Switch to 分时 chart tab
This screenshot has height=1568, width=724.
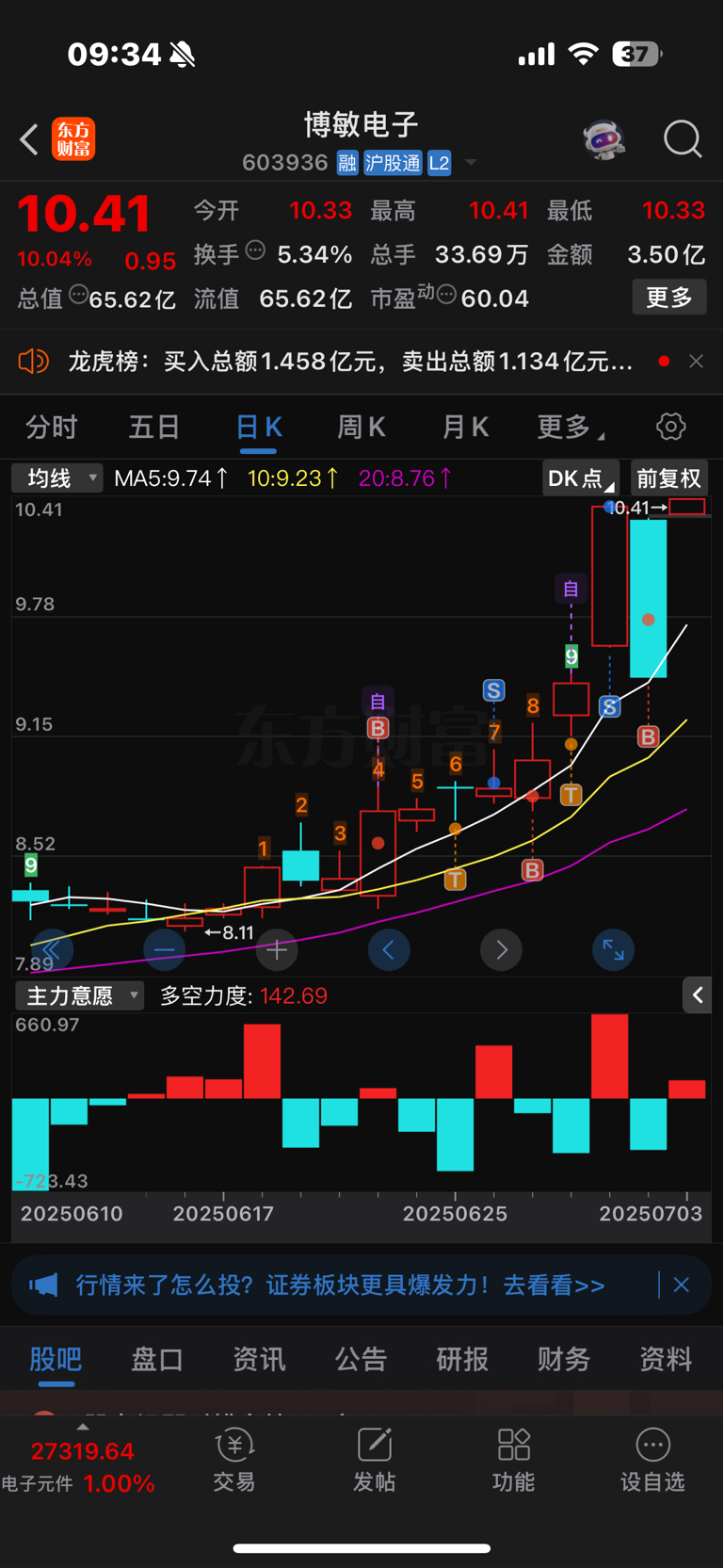52,428
